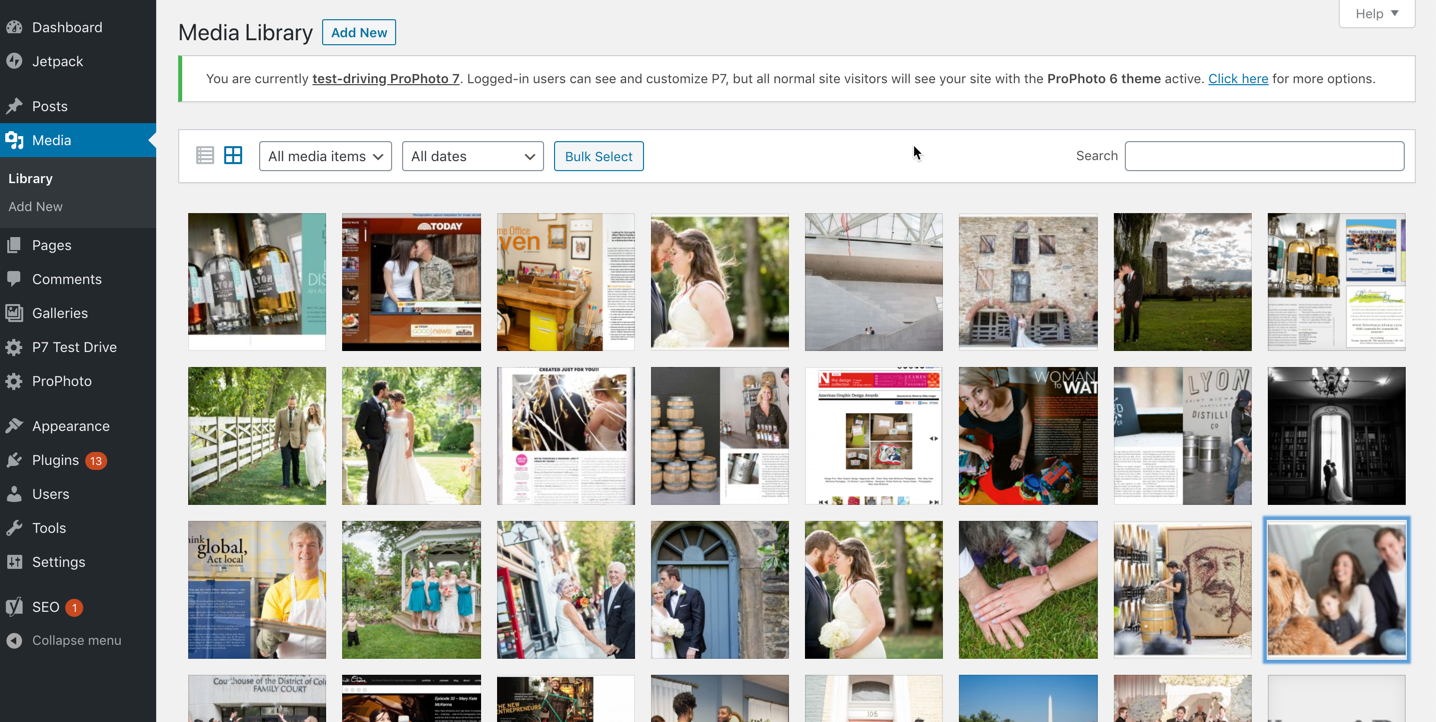
Task: Follow the Click here link
Action: tap(1238, 79)
